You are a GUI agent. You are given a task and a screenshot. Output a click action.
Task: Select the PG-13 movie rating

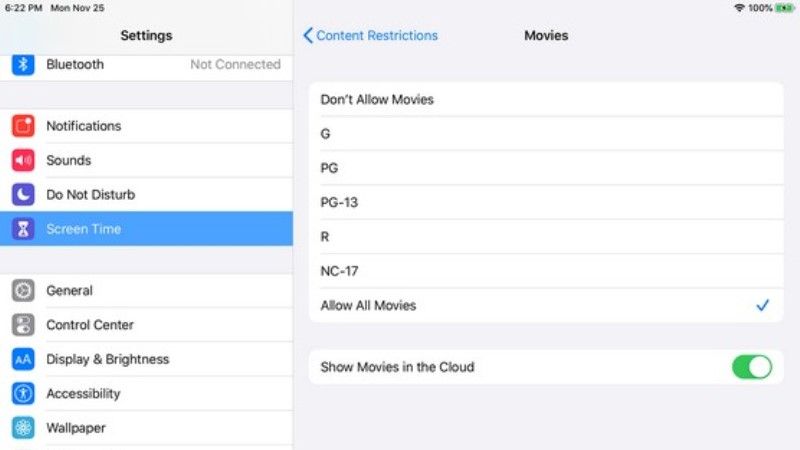(546, 203)
